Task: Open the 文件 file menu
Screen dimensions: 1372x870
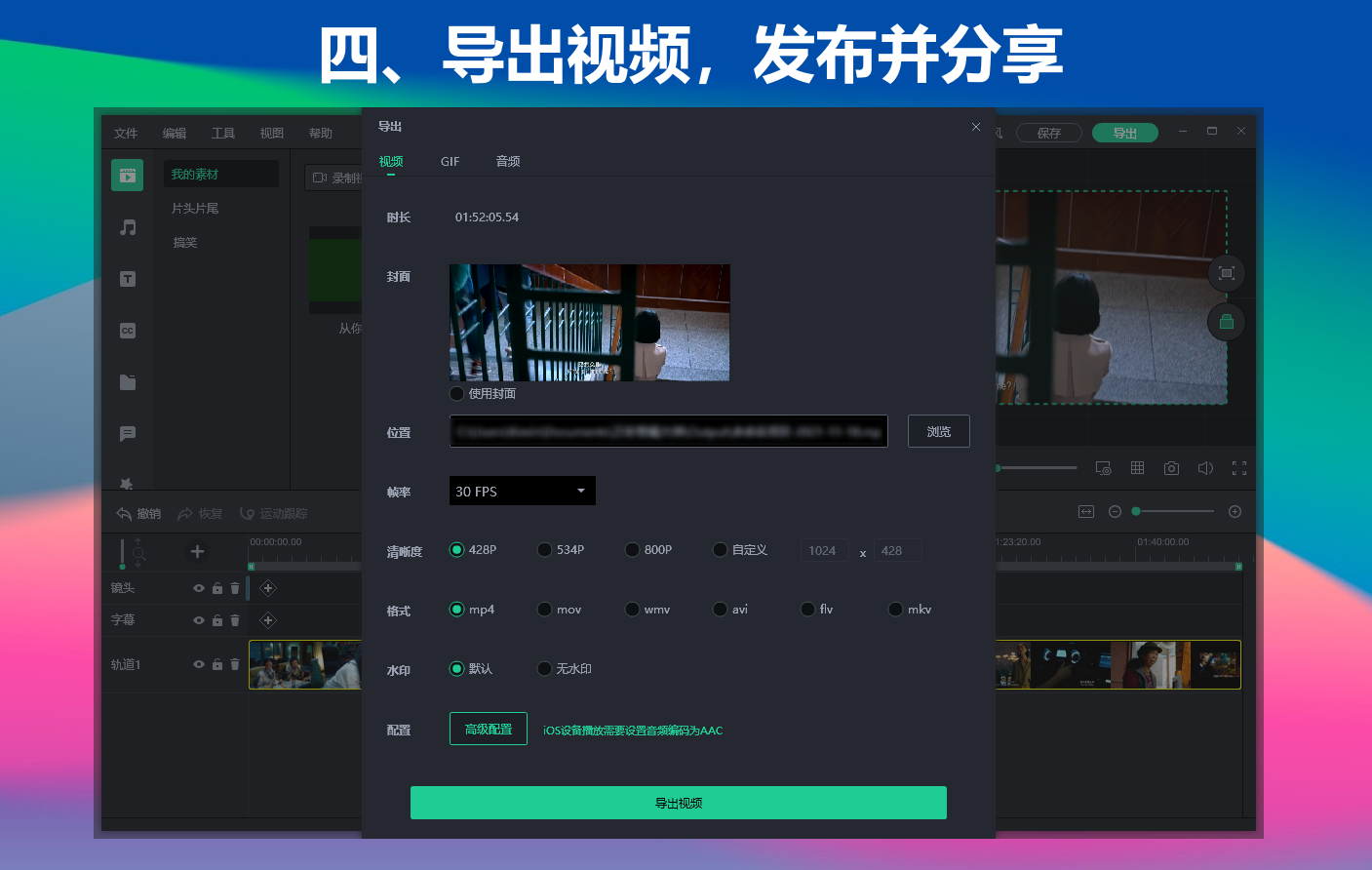Action: (x=126, y=134)
